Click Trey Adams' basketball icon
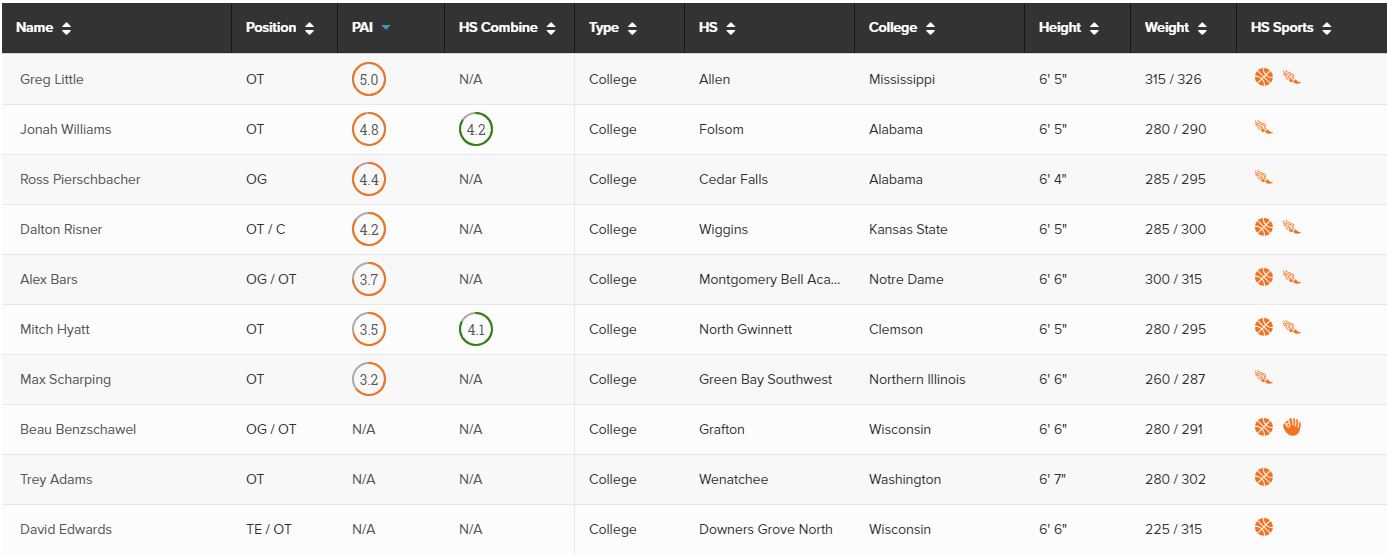 1264,477
